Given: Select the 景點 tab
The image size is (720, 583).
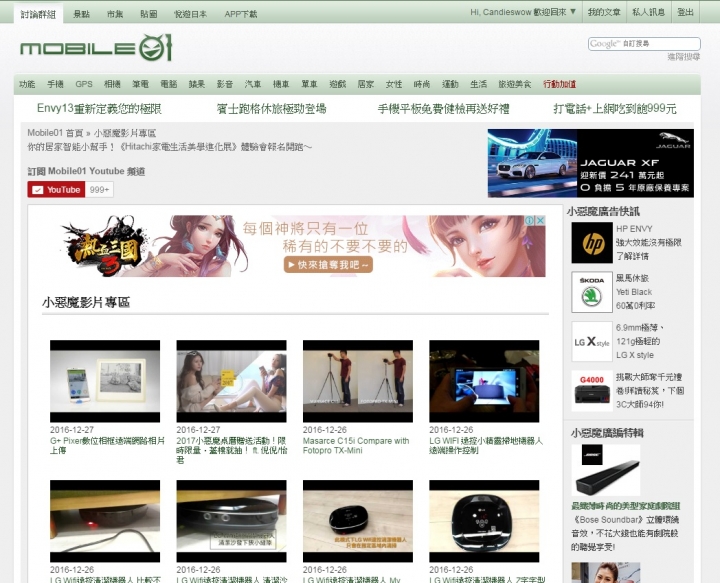Looking at the screenshot, I should point(81,14).
